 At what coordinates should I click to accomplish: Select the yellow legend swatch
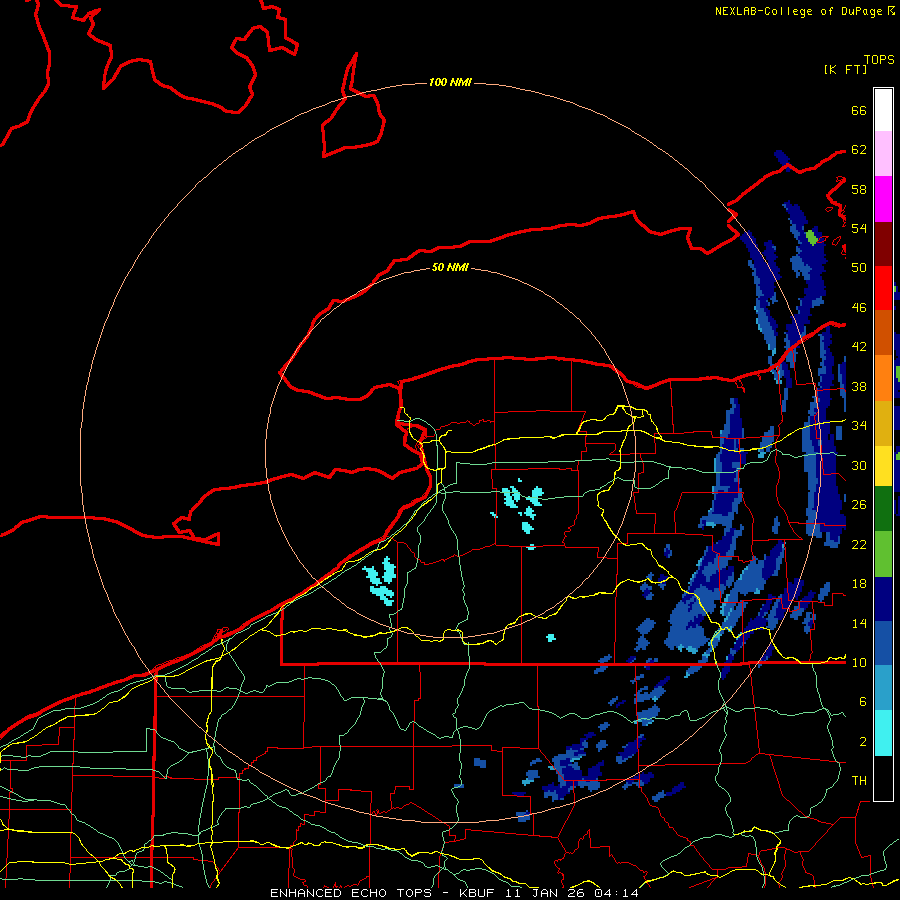(883, 465)
